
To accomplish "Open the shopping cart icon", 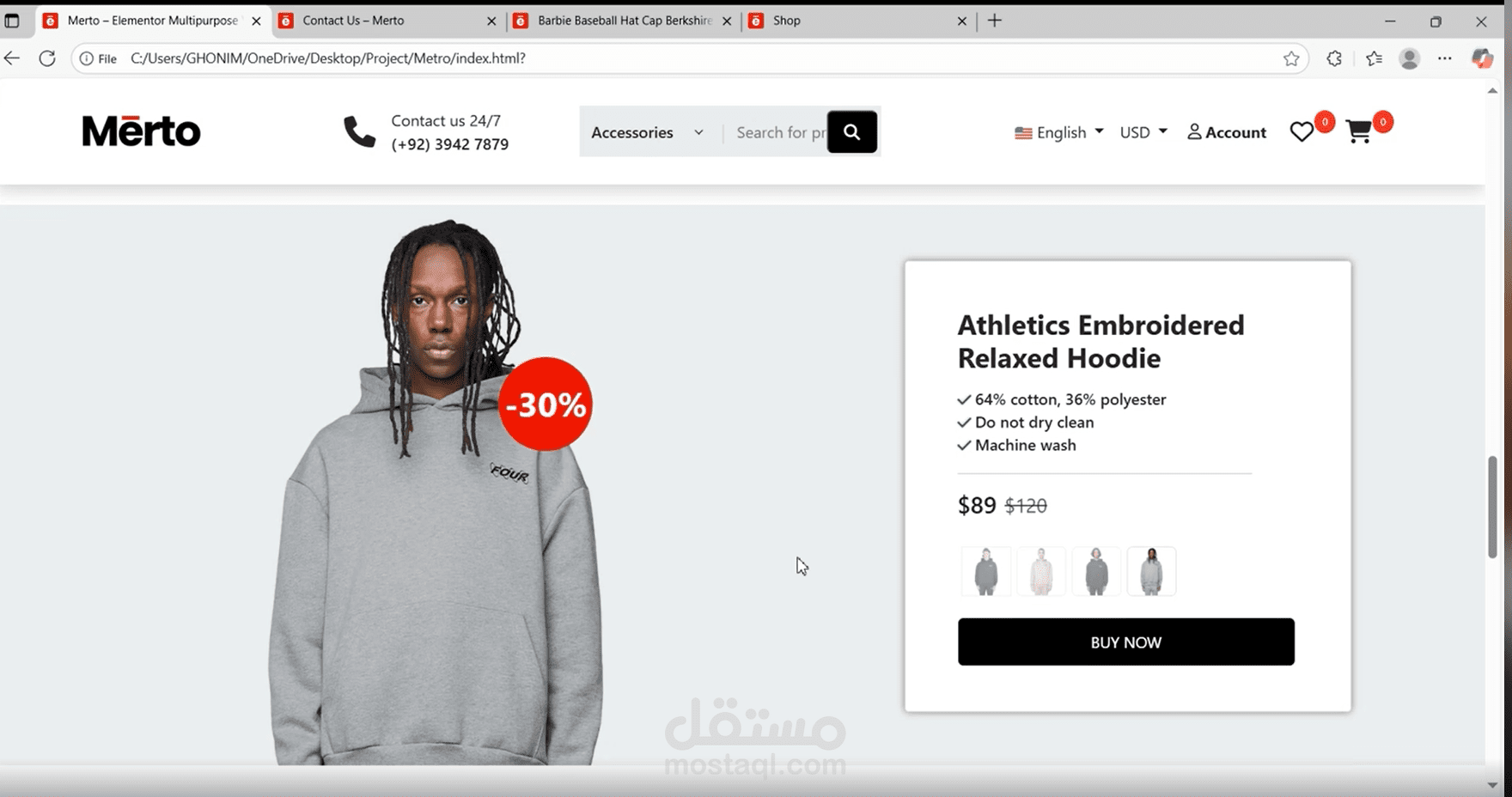I will (1359, 131).
